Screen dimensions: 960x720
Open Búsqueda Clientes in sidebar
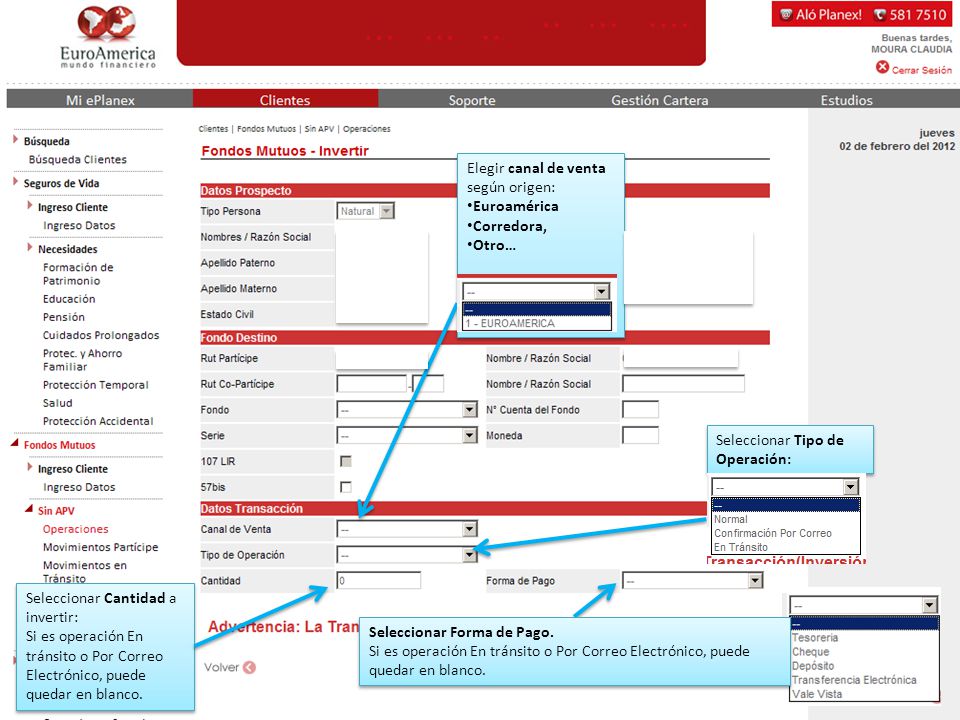pos(78,160)
